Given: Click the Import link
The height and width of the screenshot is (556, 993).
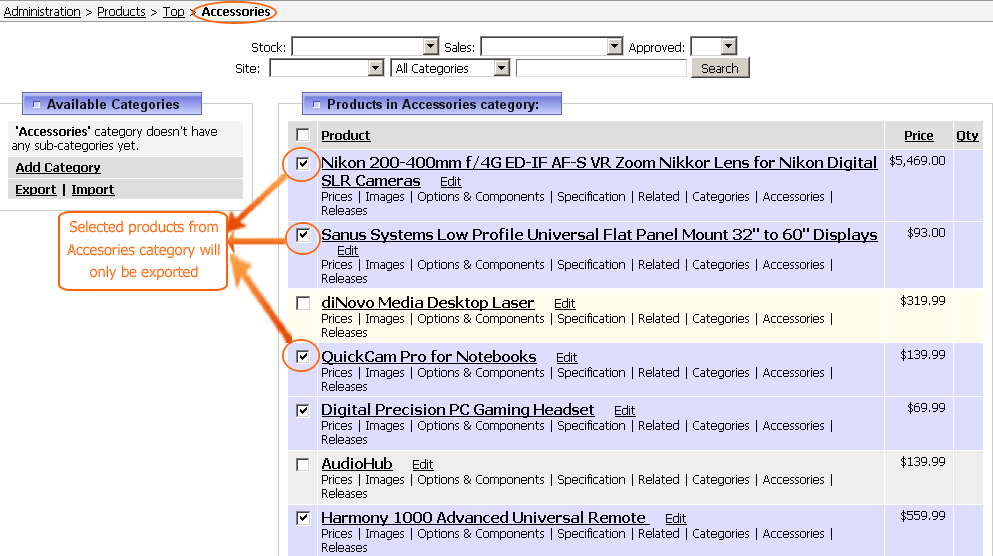Looking at the screenshot, I should point(92,189).
